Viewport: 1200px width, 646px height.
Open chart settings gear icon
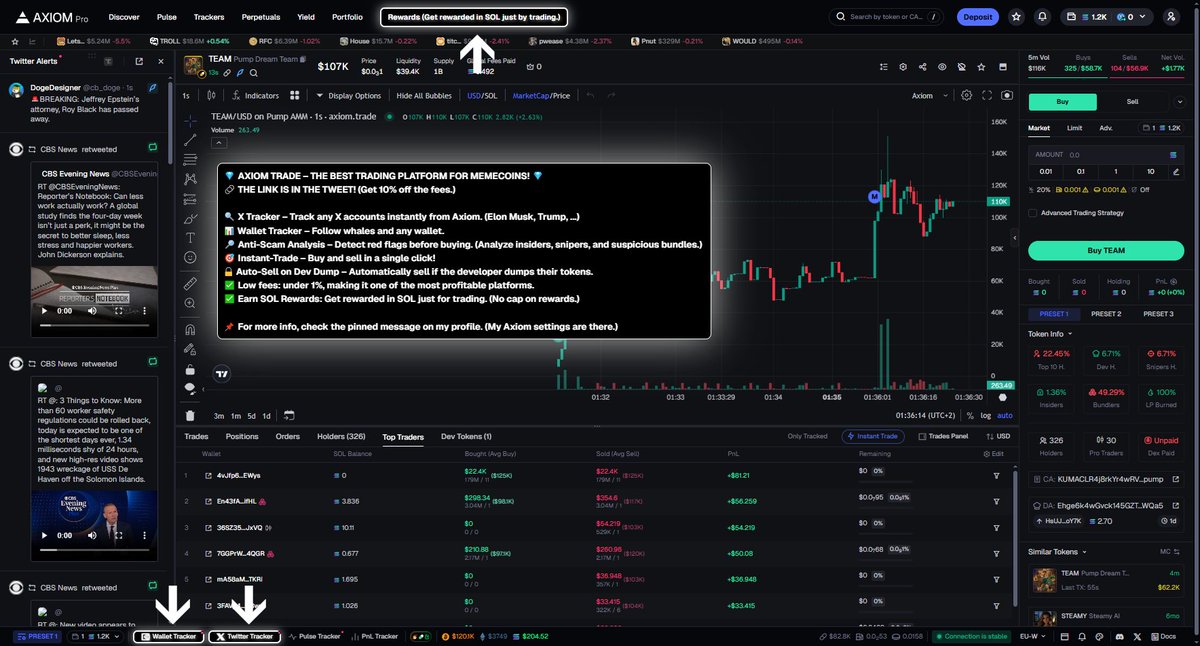pos(966,96)
